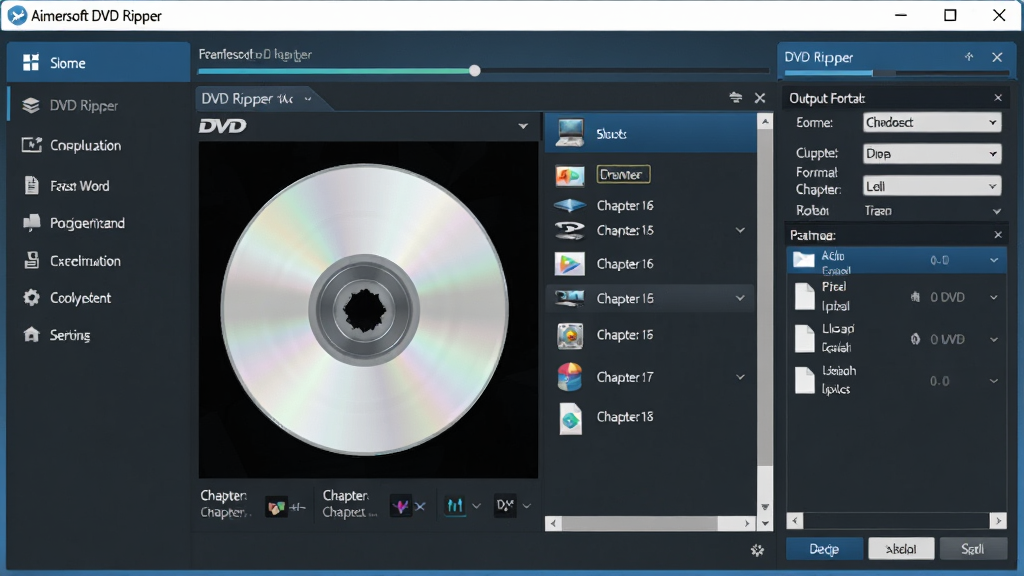Click the chapter list scroll-up arrow
The width and height of the screenshot is (1024, 576).
(765, 121)
